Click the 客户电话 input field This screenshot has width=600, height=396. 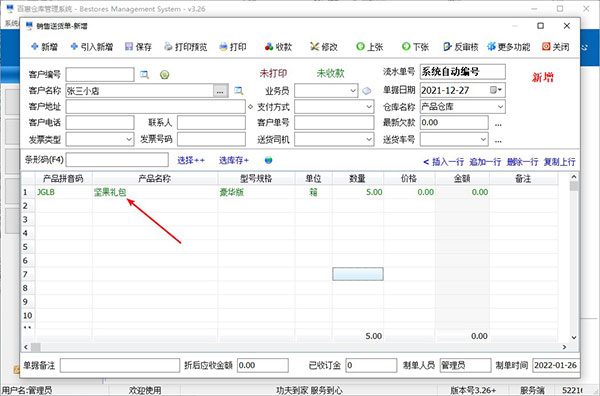pyautogui.click(x=100, y=123)
